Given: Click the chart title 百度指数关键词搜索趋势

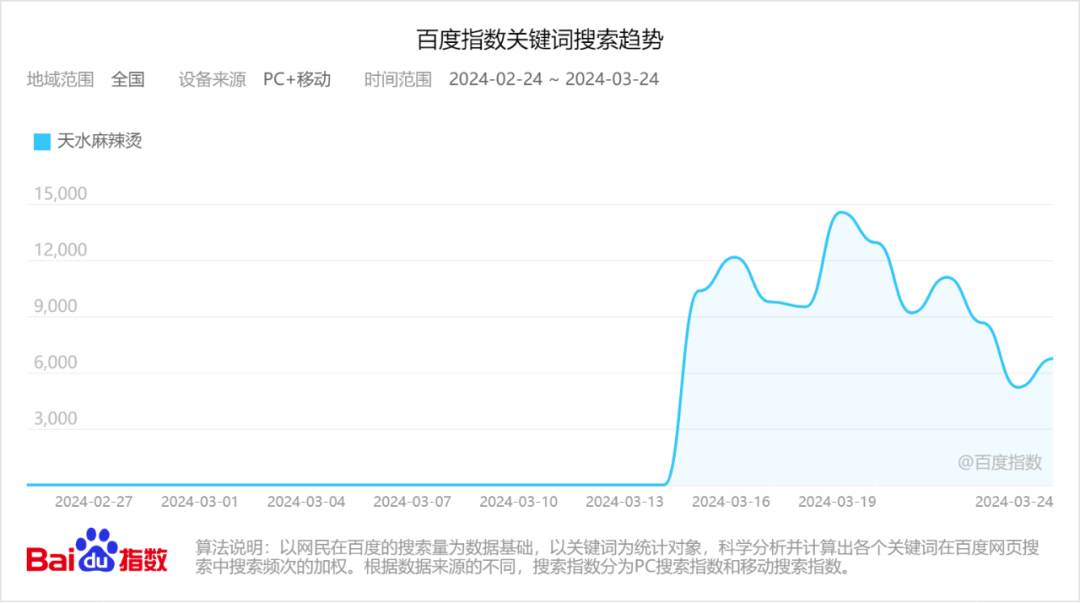Looking at the screenshot, I should [x=539, y=39].
